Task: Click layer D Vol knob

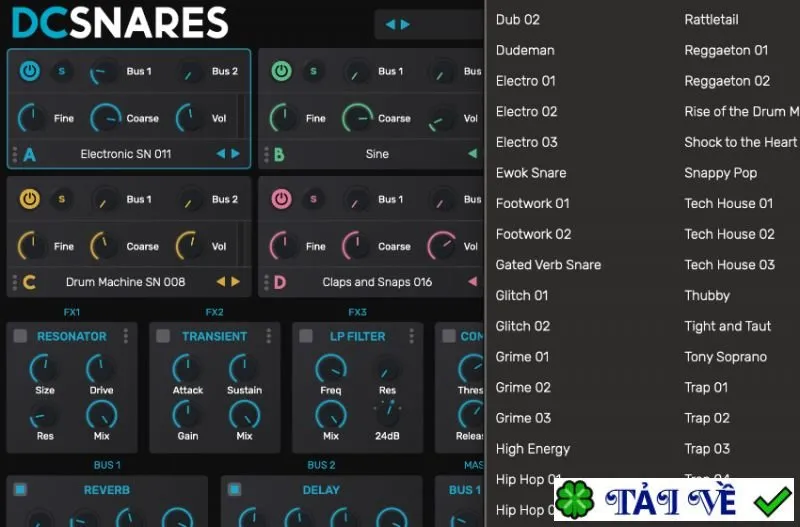Action: [x=442, y=246]
